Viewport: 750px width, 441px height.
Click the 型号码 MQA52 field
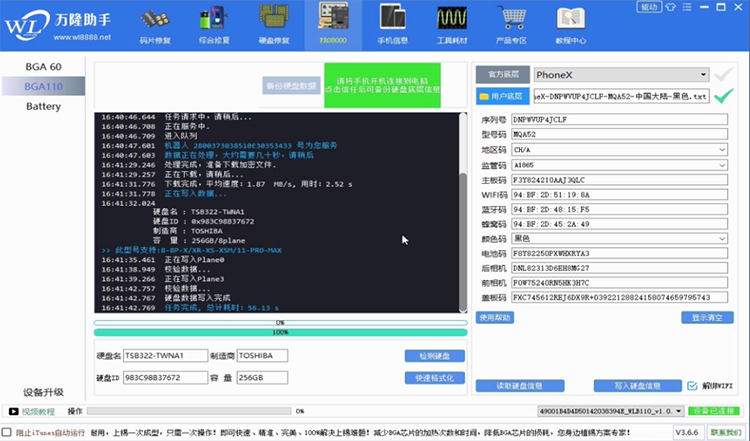coord(619,134)
